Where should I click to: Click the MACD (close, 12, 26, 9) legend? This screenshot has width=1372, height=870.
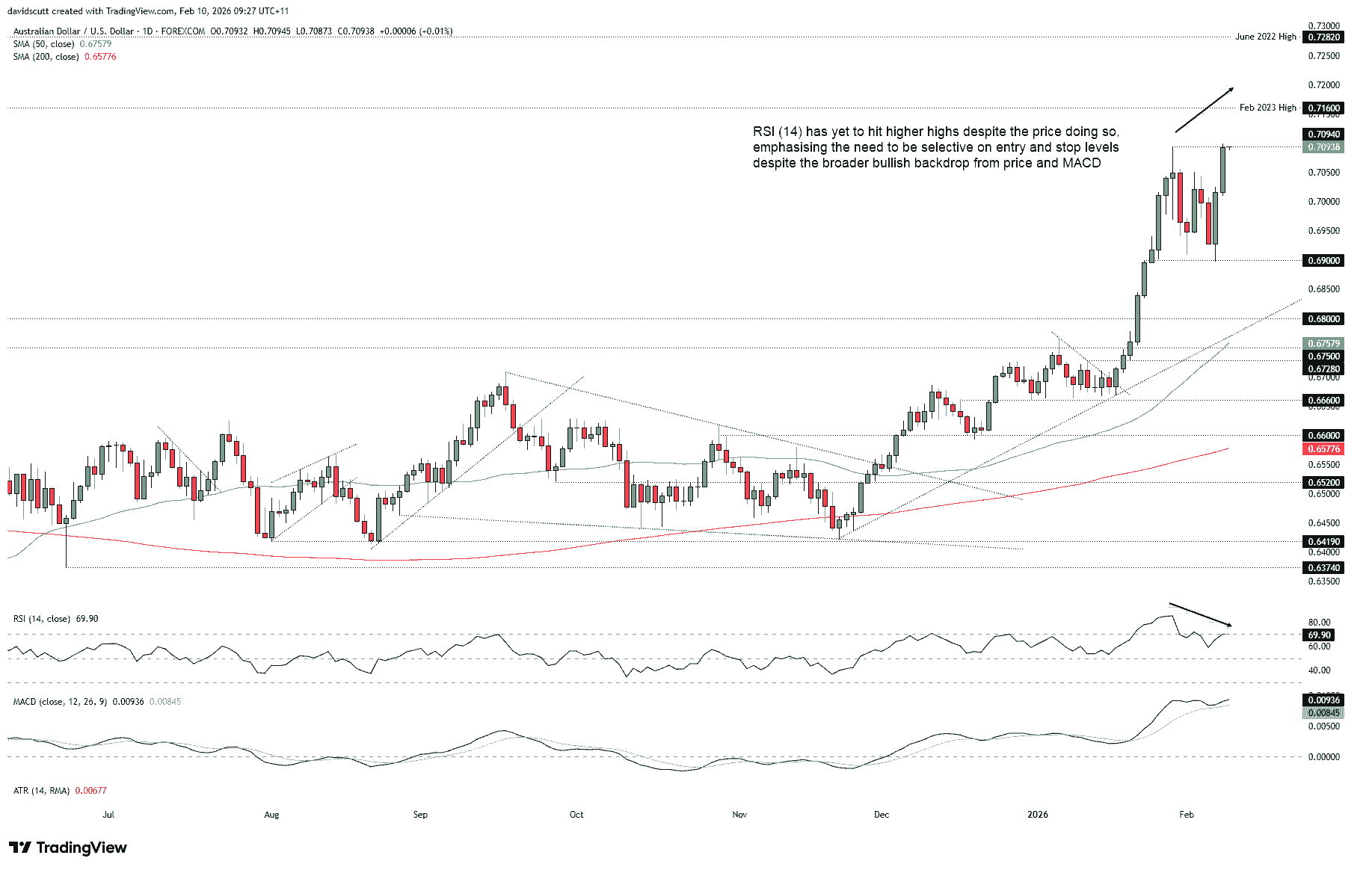[97, 702]
